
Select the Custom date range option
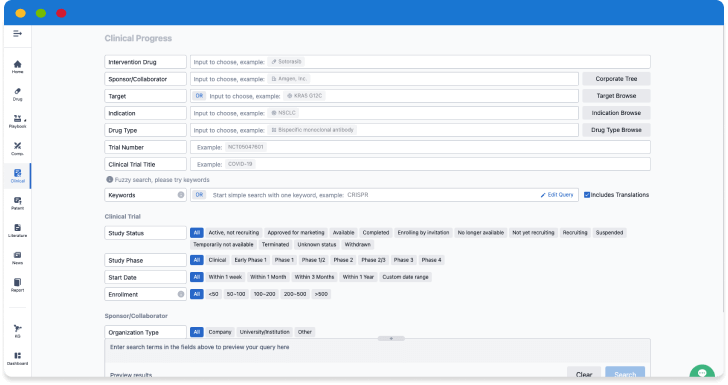pos(405,277)
